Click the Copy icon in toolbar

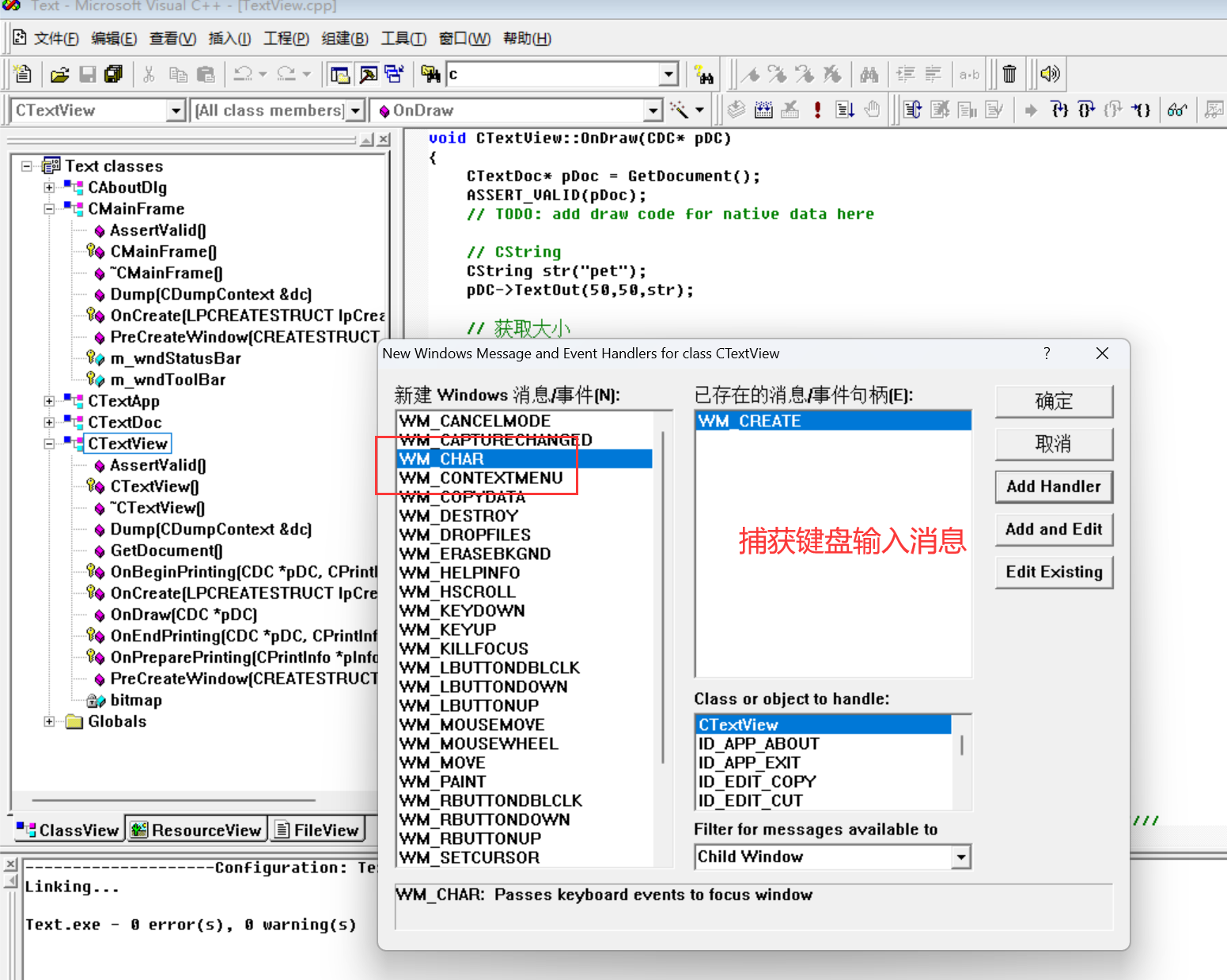point(178,74)
